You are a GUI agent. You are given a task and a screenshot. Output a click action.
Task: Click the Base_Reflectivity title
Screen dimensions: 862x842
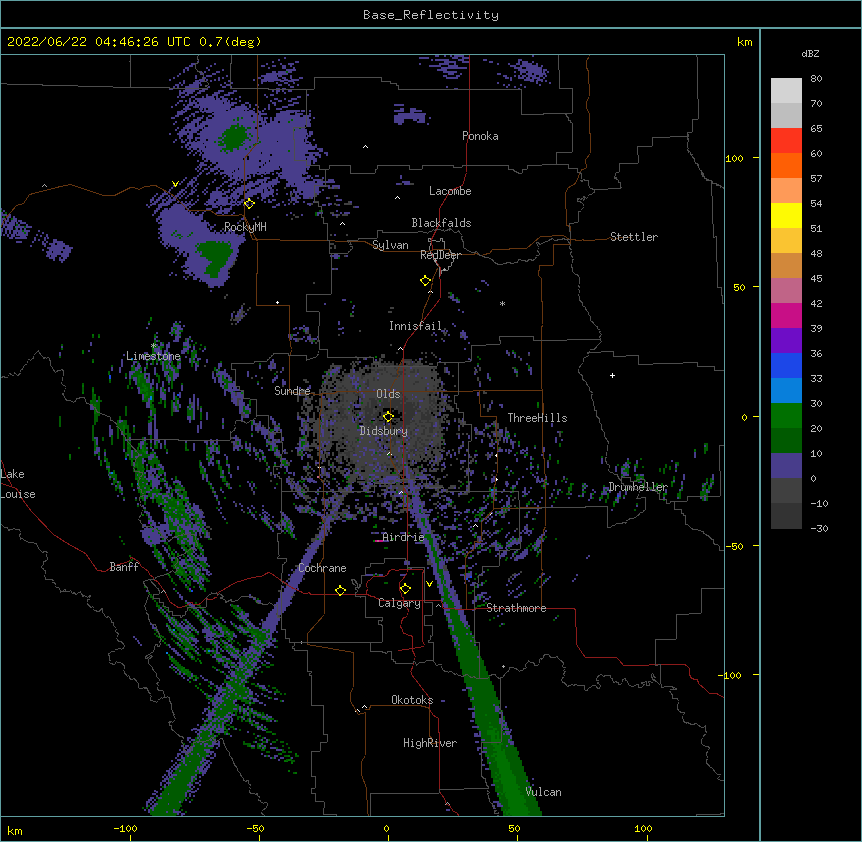(431, 15)
